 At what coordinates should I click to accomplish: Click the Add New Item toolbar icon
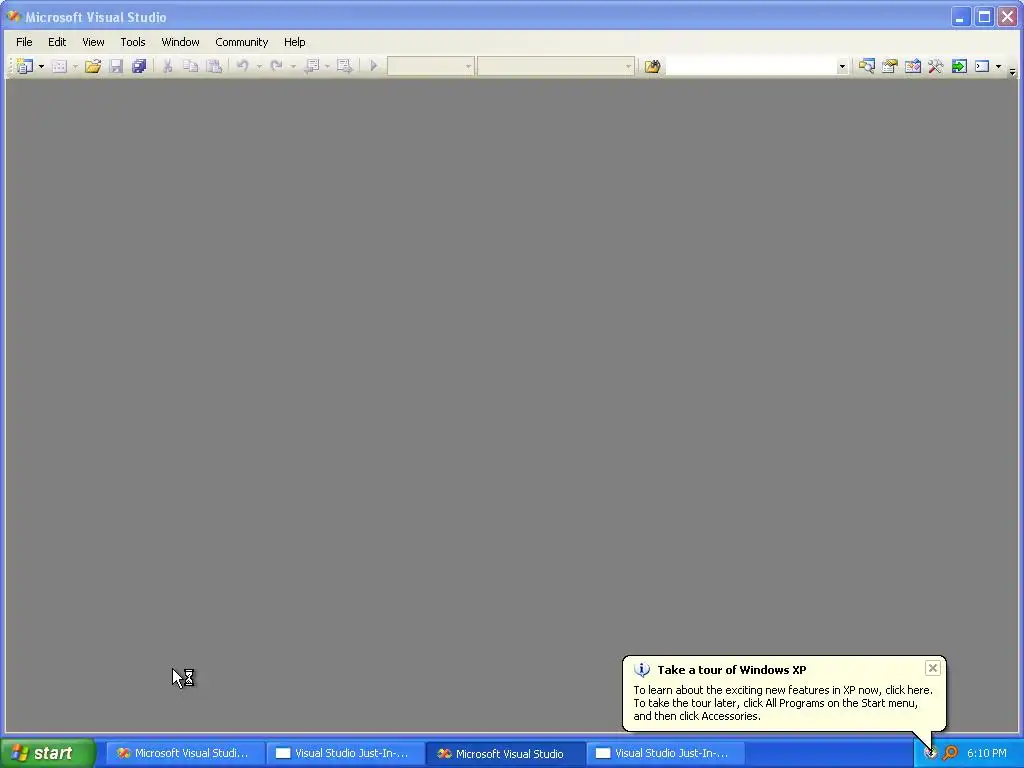pyautogui.click(x=59, y=66)
